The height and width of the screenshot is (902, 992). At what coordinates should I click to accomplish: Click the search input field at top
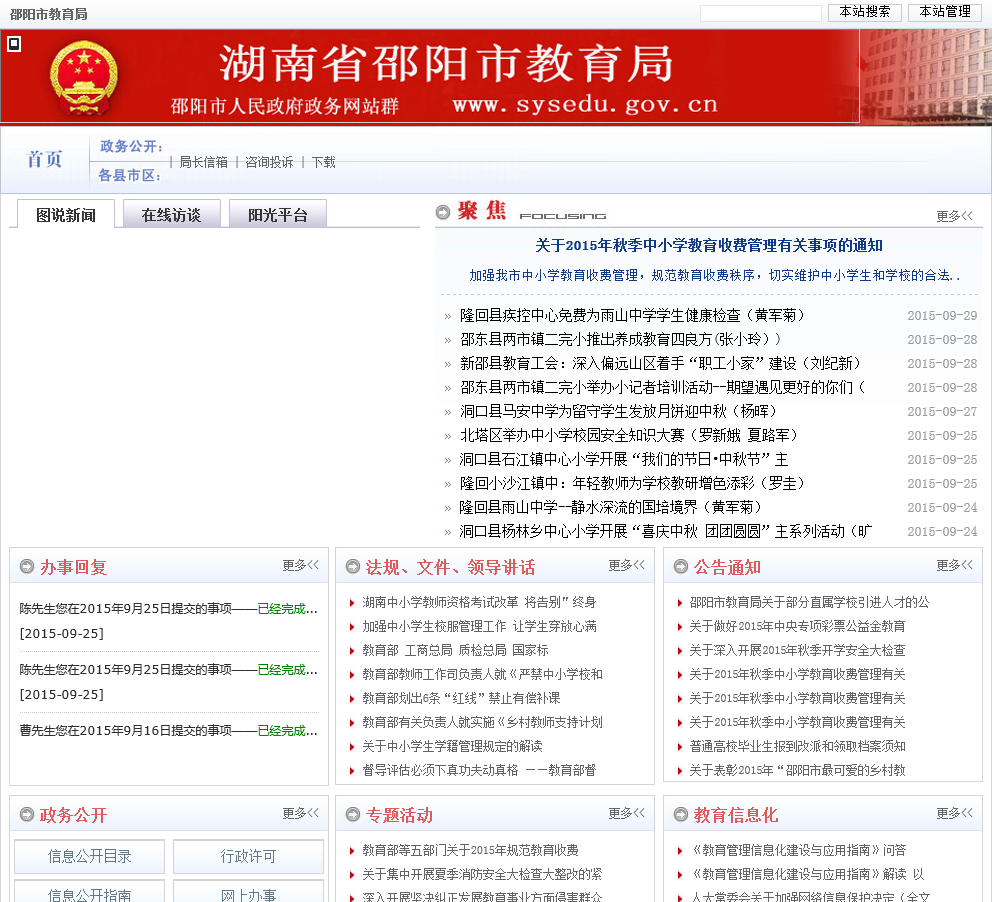point(760,13)
